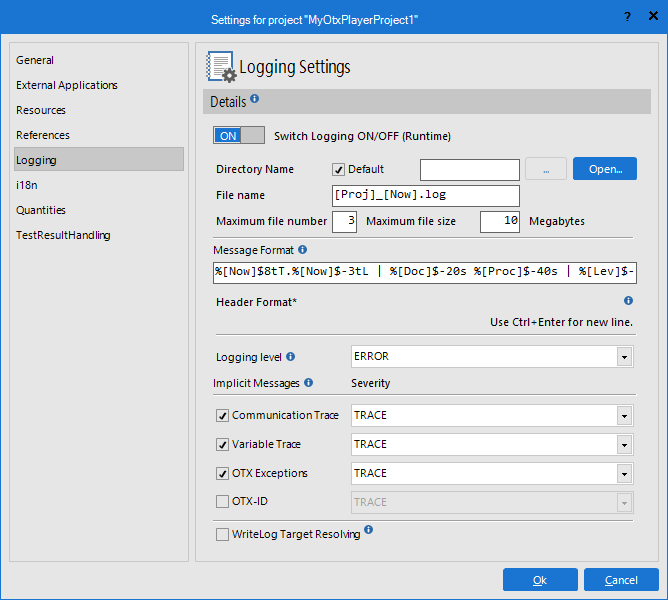Screen dimensions: 668x600
Task: Enable the OTX-ID checkbox
Action: click(222, 502)
